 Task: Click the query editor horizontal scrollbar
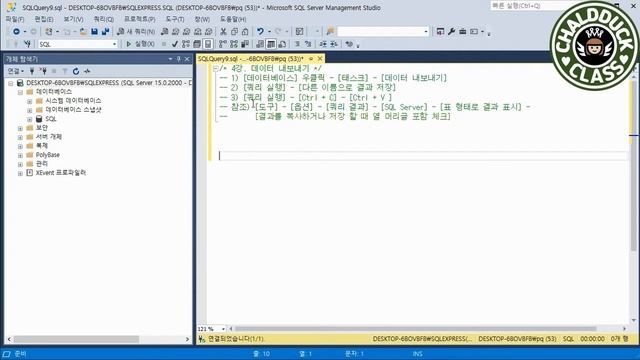[x=415, y=329]
